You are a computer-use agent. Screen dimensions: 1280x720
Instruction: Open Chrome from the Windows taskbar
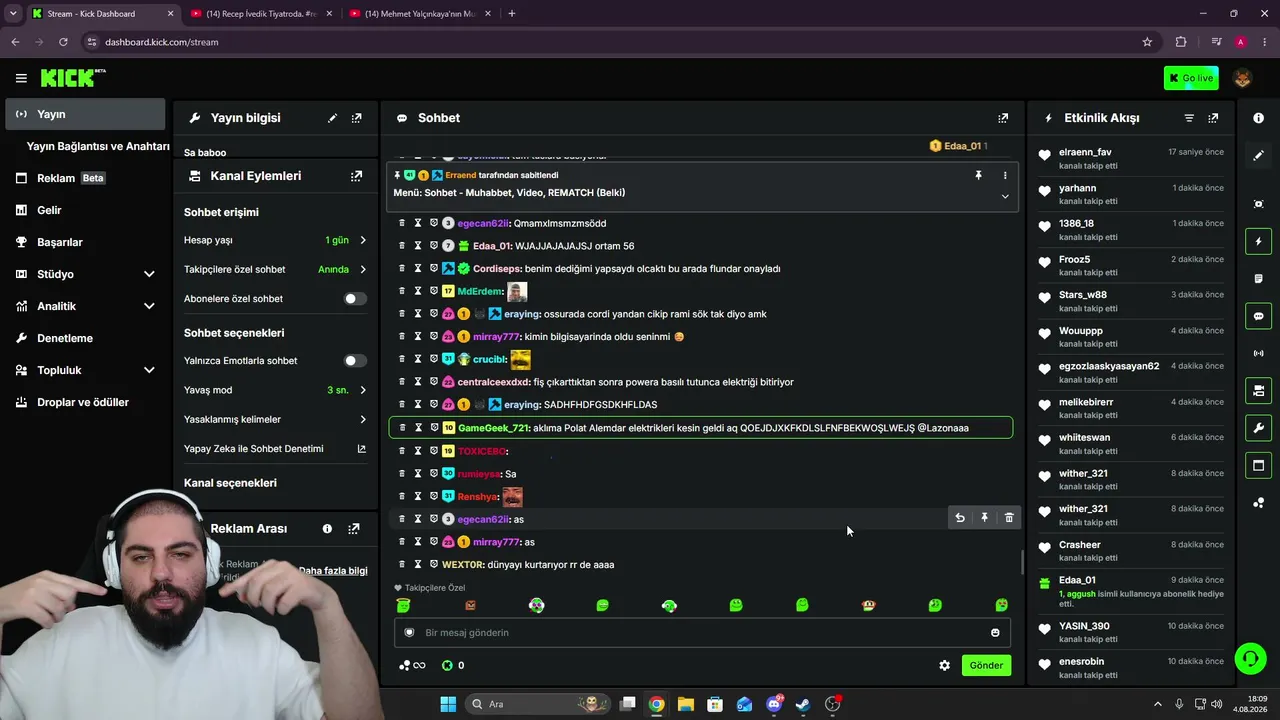tap(656, 704)
